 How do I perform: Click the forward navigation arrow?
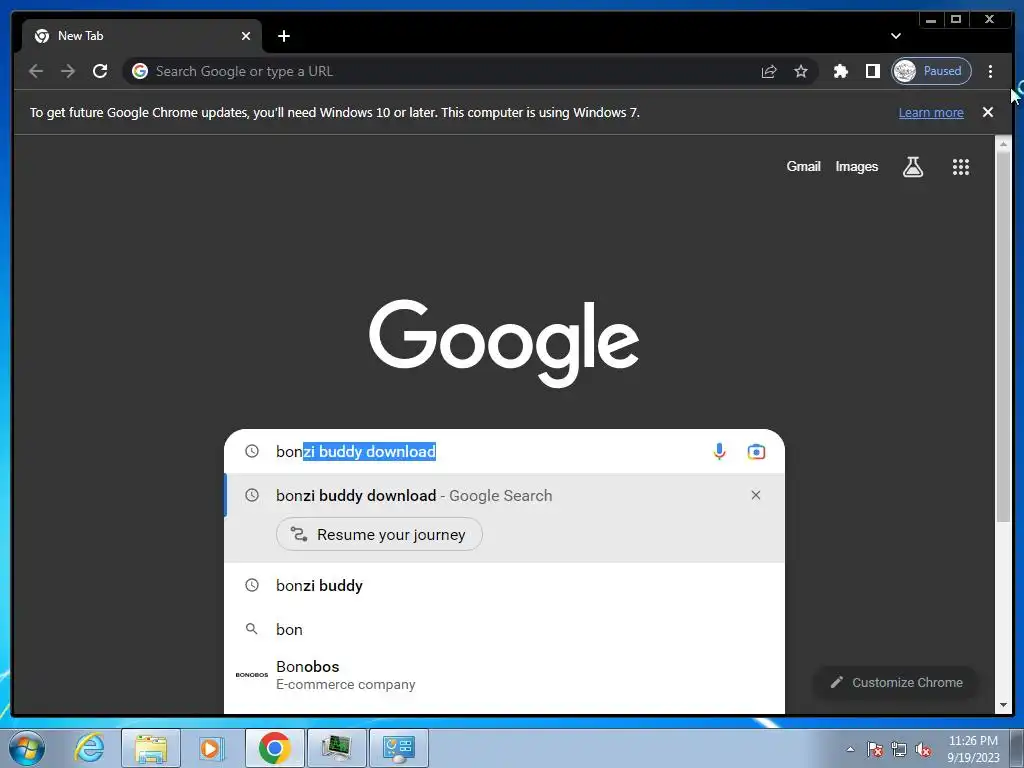(x=68, y=71)
